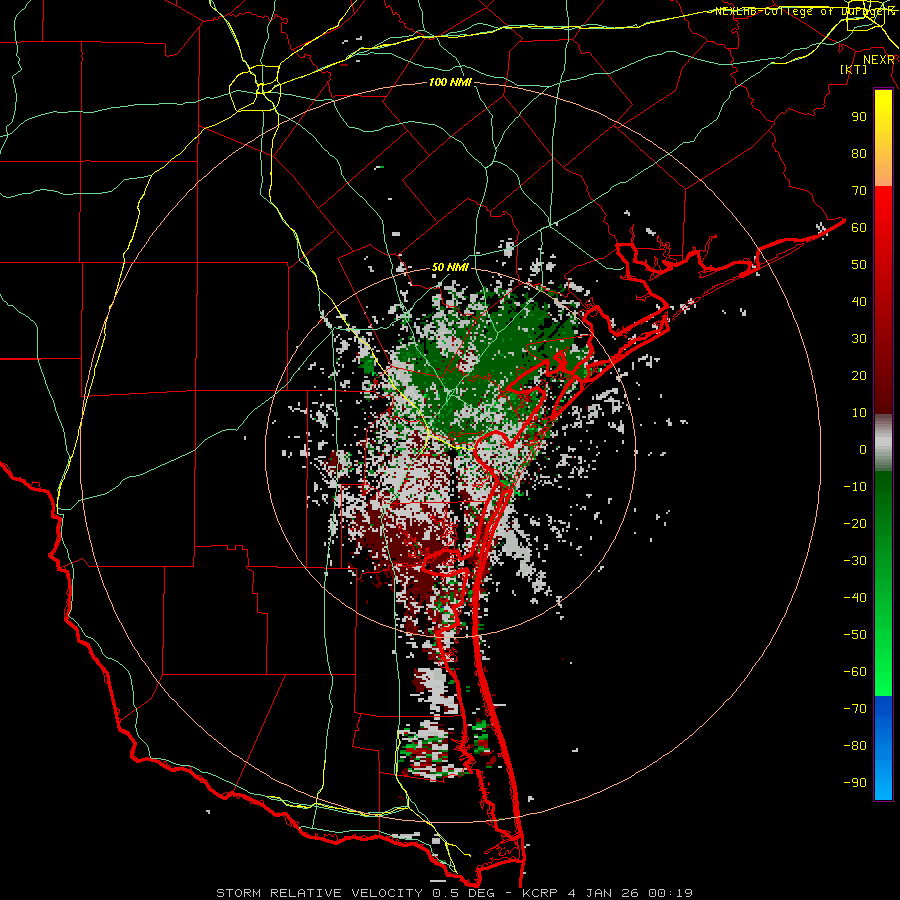Click the -30 kt label on the color scale

(x=855, y=561)
